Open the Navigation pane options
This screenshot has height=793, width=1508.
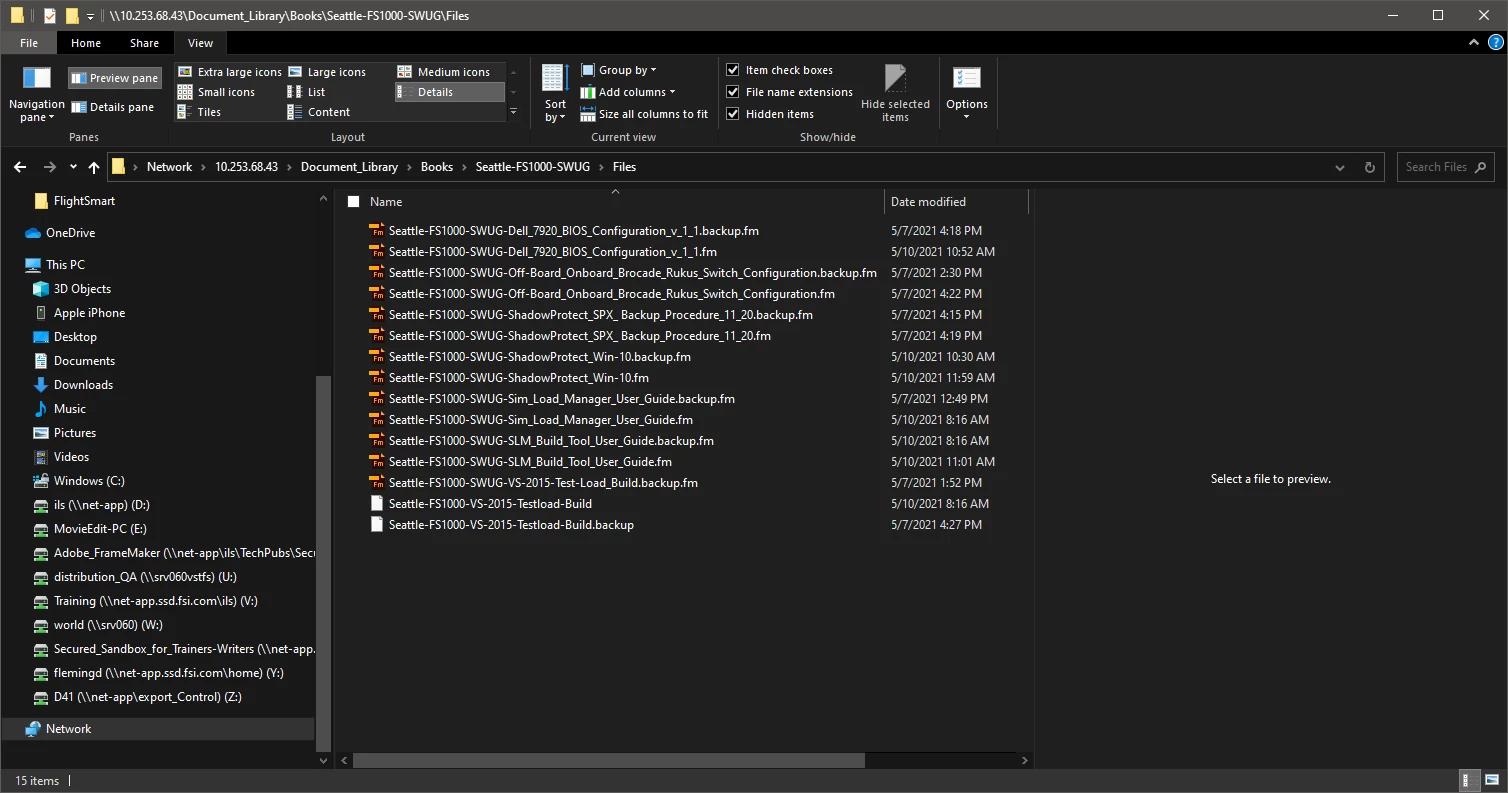[x=36, y=94]
